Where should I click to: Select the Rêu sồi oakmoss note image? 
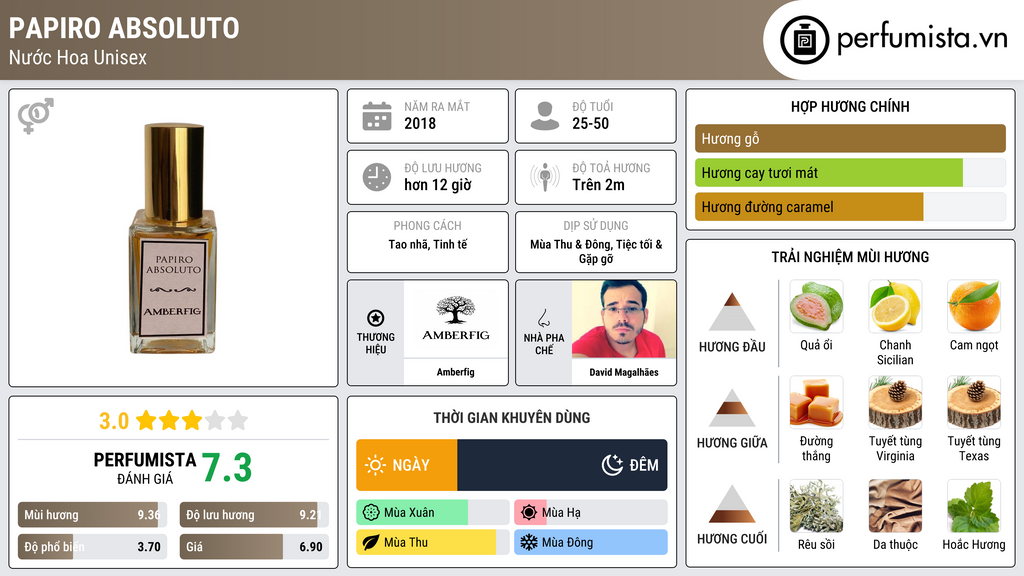[816, 506]
